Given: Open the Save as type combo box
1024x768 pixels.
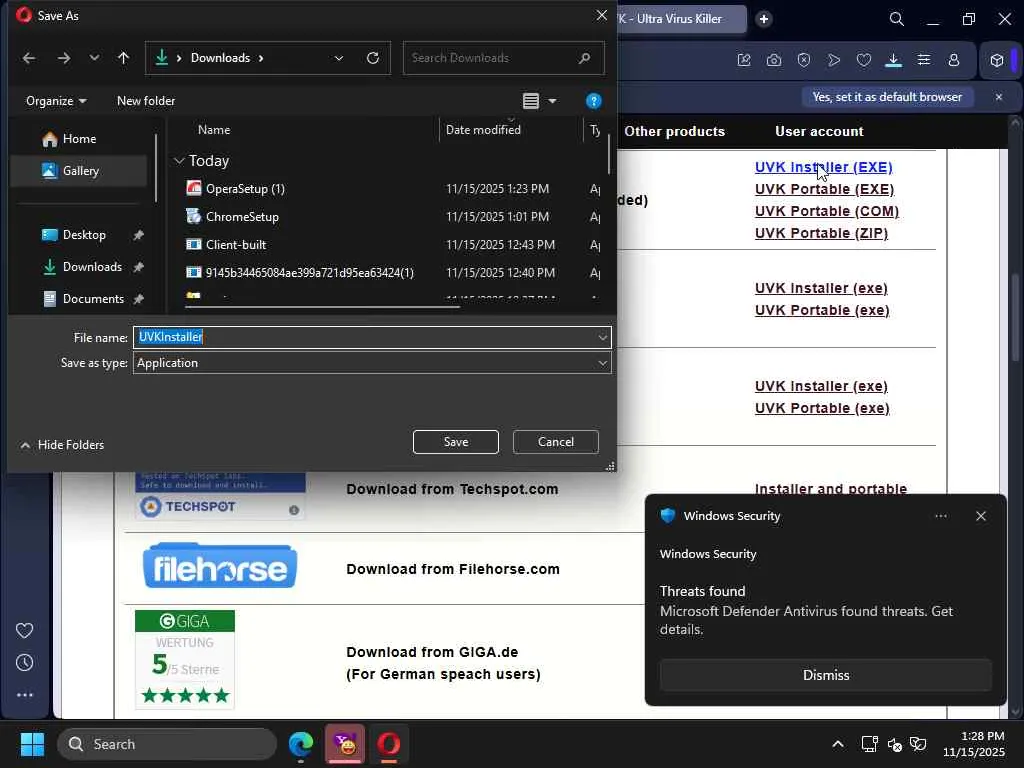Looking at the screenshot, I should [x=372, y=363].
